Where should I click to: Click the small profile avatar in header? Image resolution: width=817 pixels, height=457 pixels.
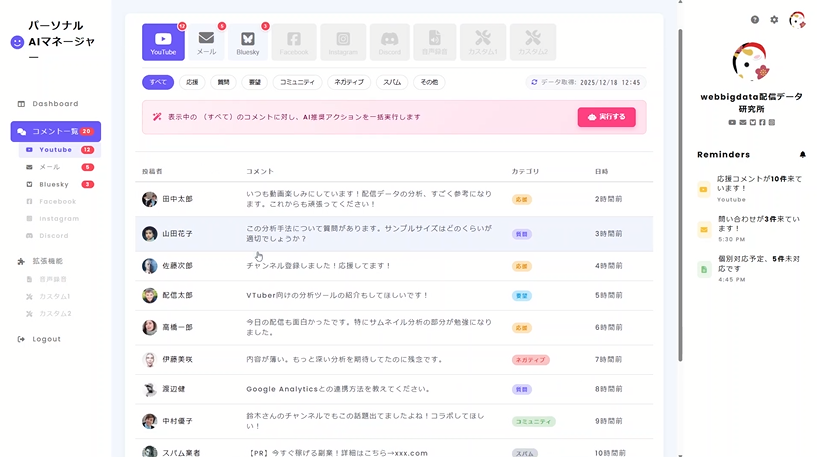pyautogui.click(x=797, y=20)
